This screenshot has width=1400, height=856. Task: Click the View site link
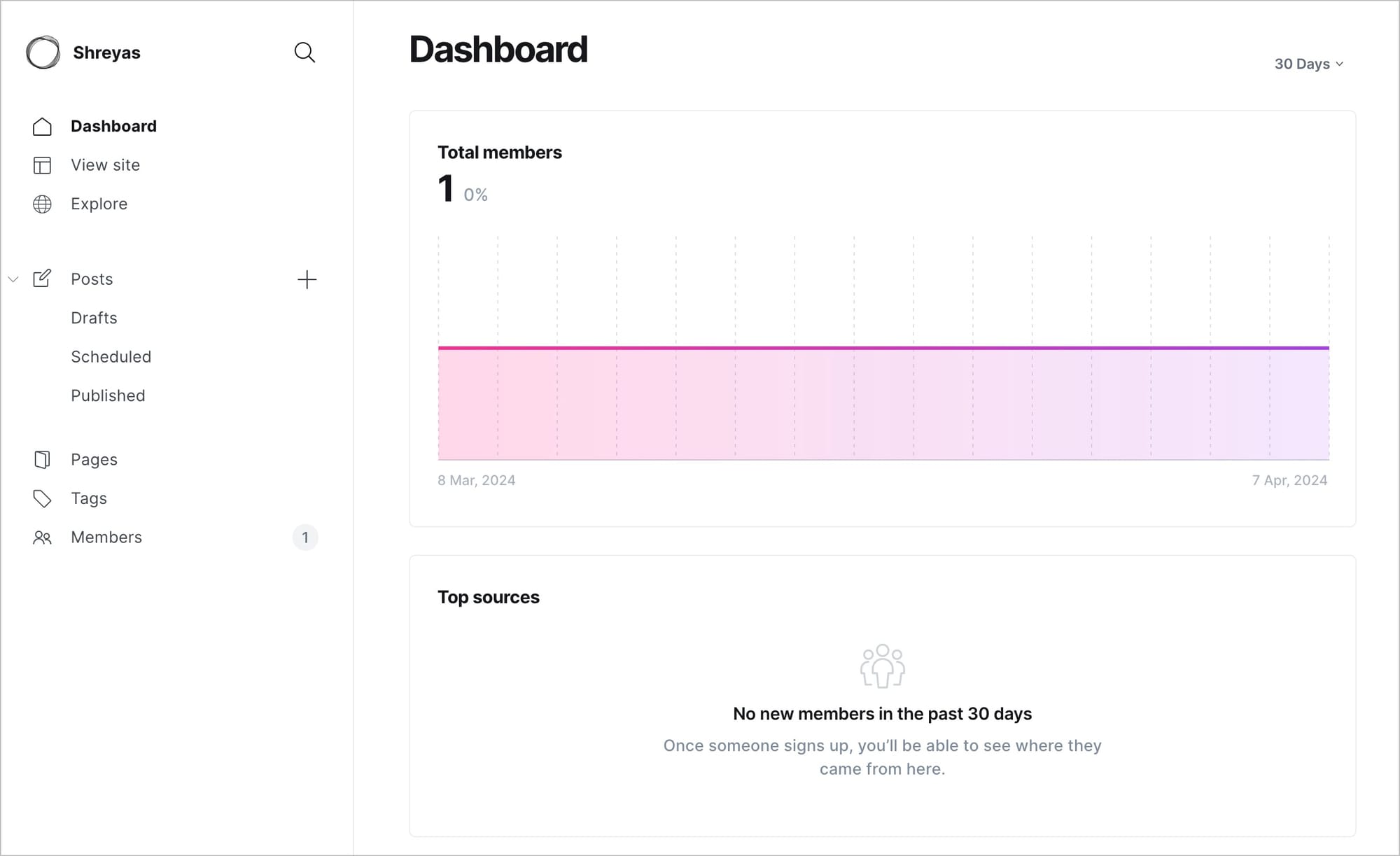click(x=105, y=165)
